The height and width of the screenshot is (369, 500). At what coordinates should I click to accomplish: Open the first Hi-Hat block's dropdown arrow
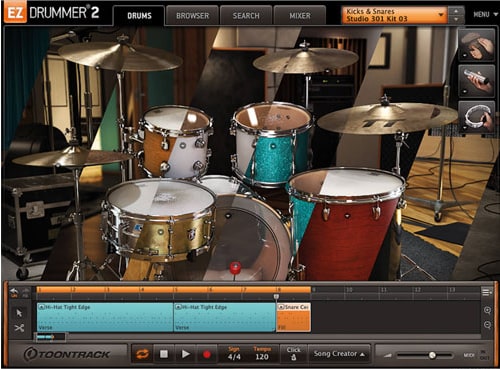42,307
